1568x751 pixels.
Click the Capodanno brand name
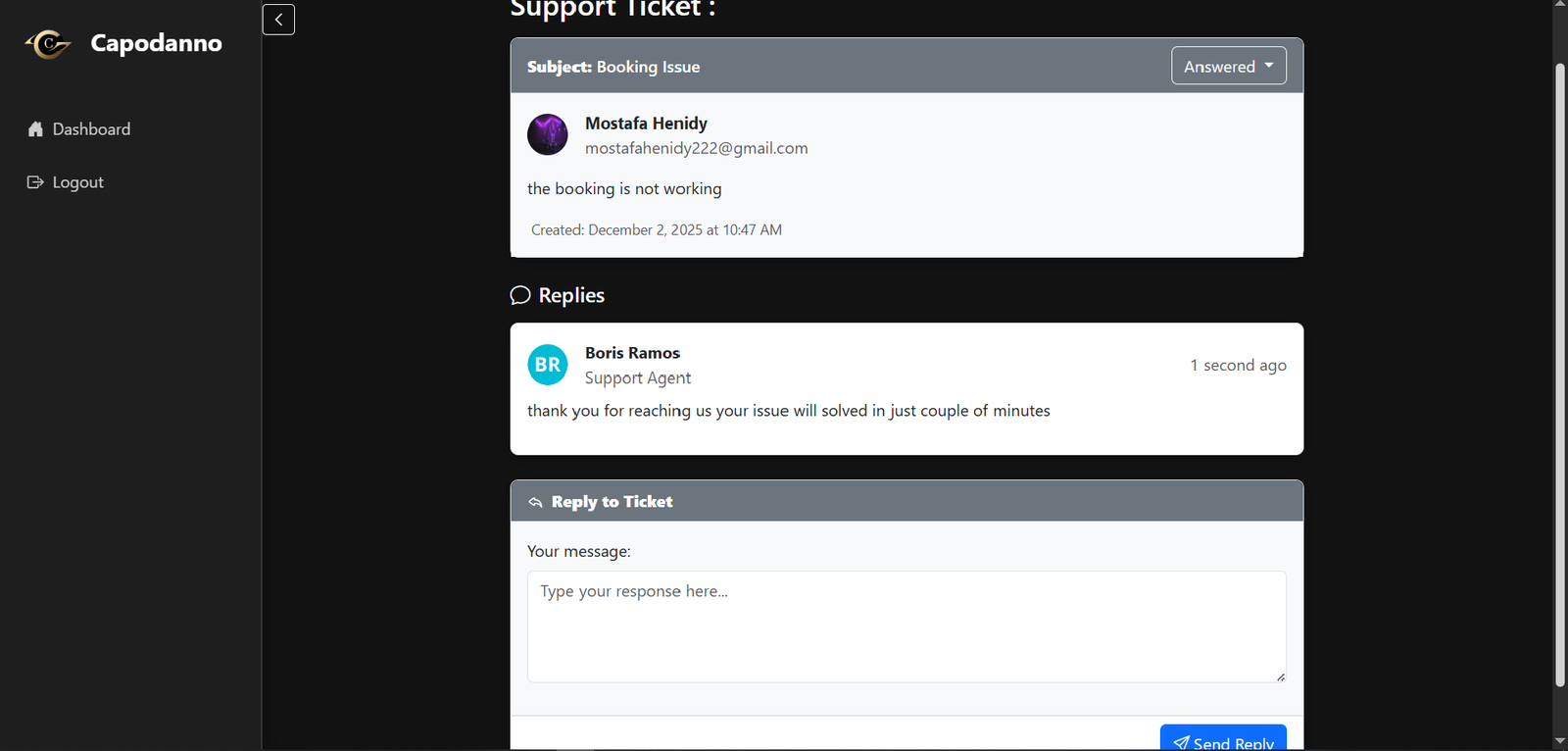(156, 43)
